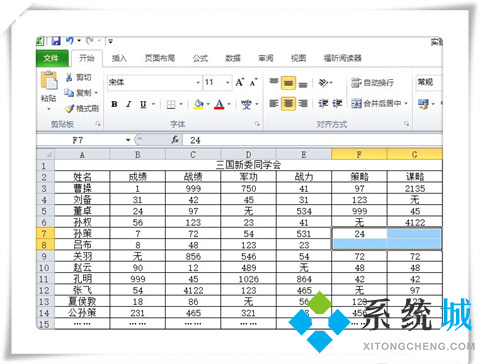Click the decrease indent icon

pos(323,104)
